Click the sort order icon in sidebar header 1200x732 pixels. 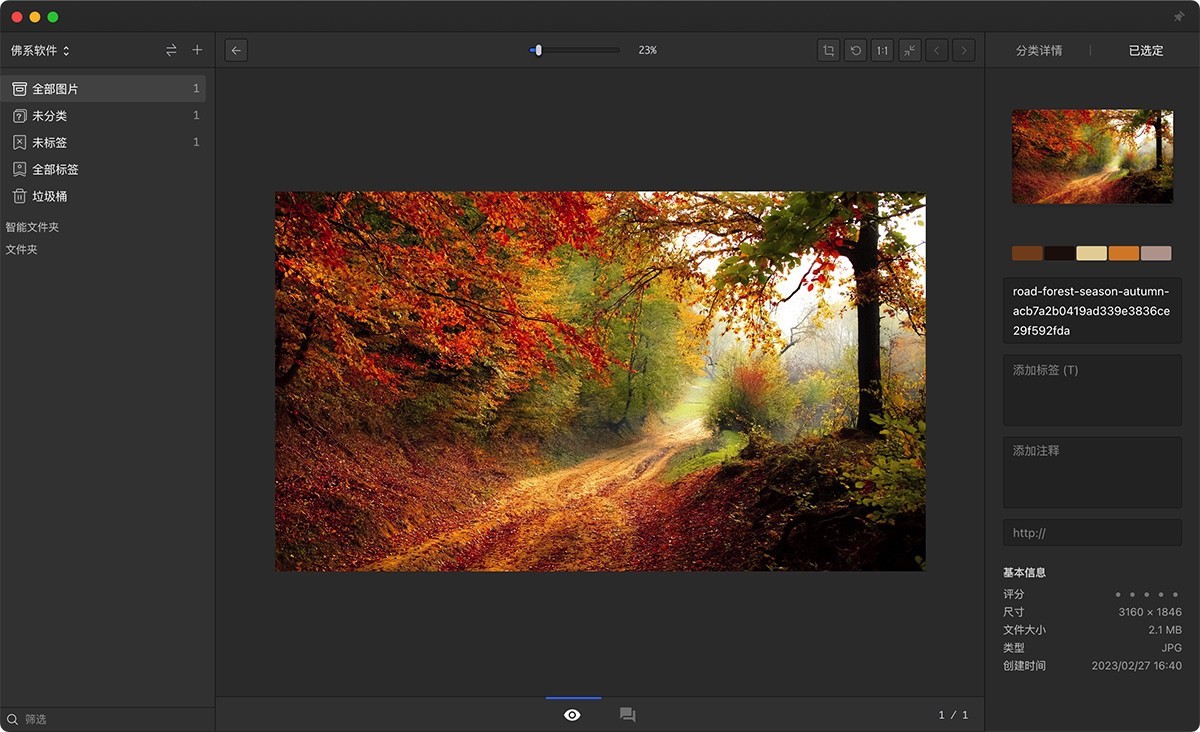[x=170, y=50]
